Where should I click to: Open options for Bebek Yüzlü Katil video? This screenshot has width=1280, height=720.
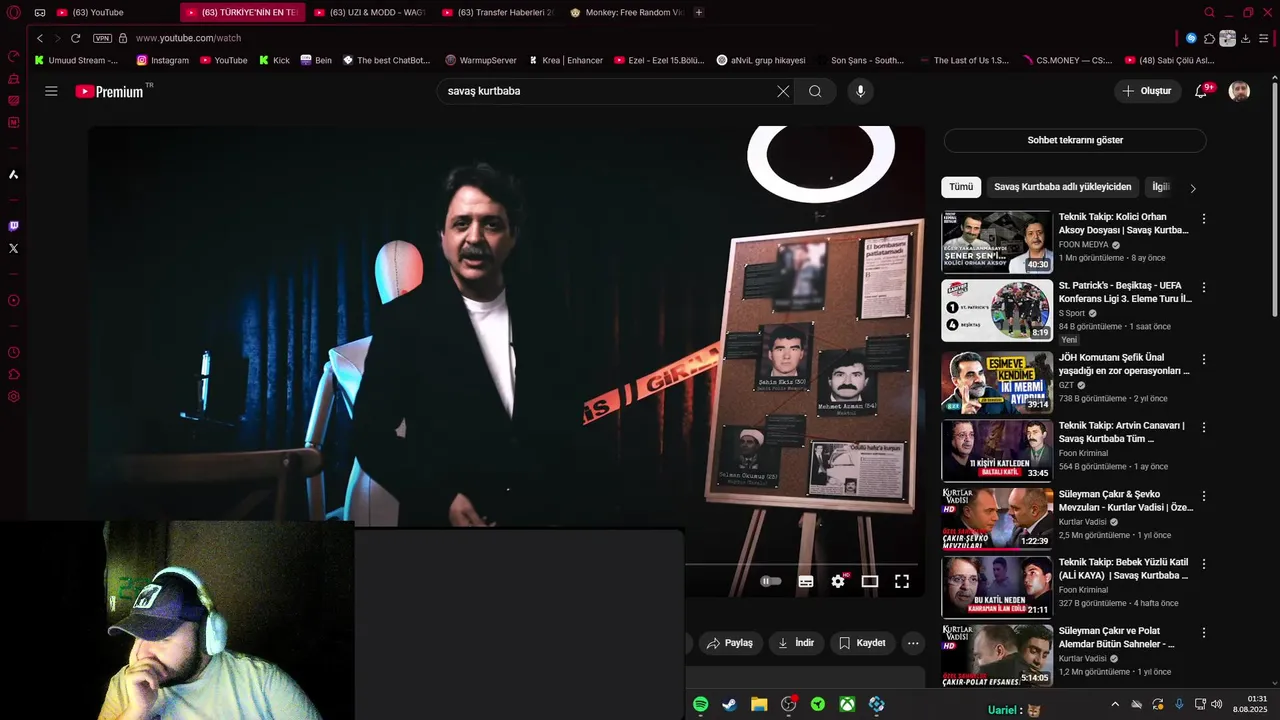point(1203,564)
